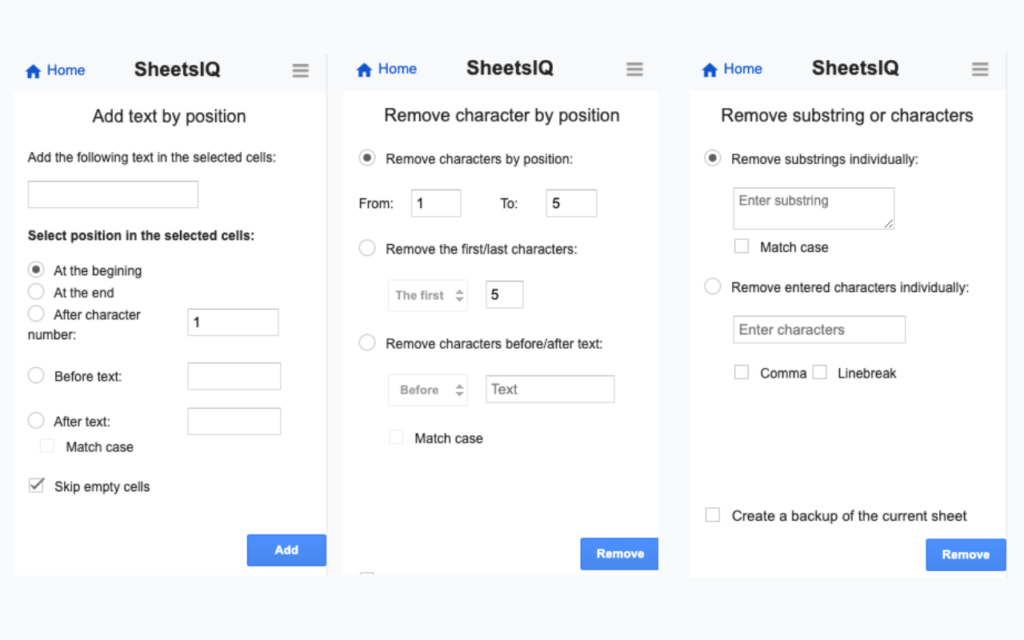Viewport: 1024px width, 640px height.
Task: Toggle Match case in Remove character by position panel
Action: [396, 437]
